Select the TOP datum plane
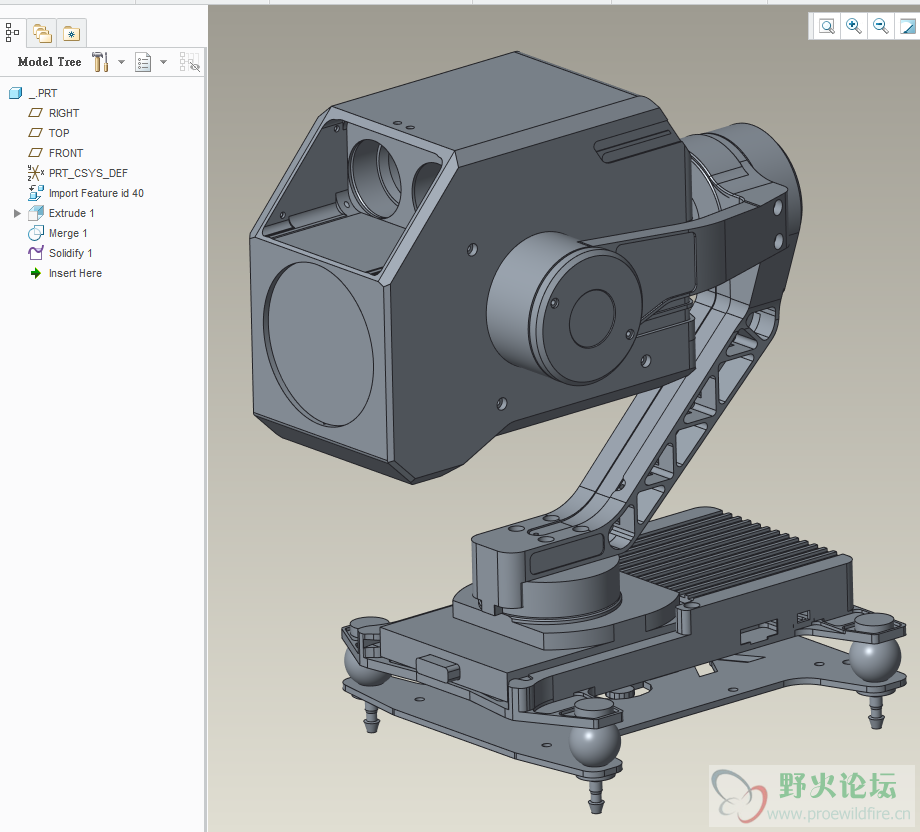This screenshot has width=920, height=832. pyautogui.click(x=59, y=133)
